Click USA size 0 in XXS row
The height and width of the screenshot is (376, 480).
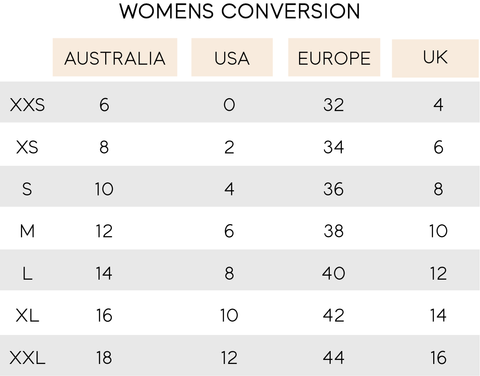229,105
